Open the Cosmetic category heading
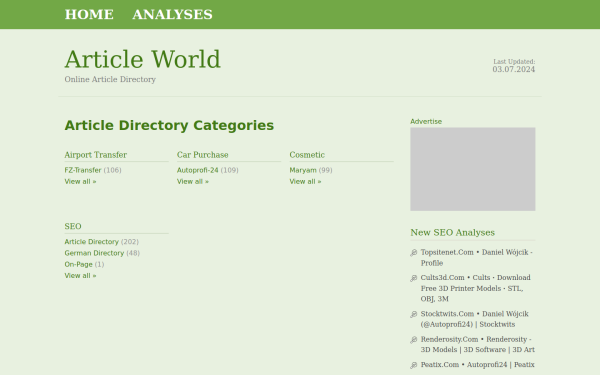The width and height of the screenshot is (600, 375). (x=307, y=155)
